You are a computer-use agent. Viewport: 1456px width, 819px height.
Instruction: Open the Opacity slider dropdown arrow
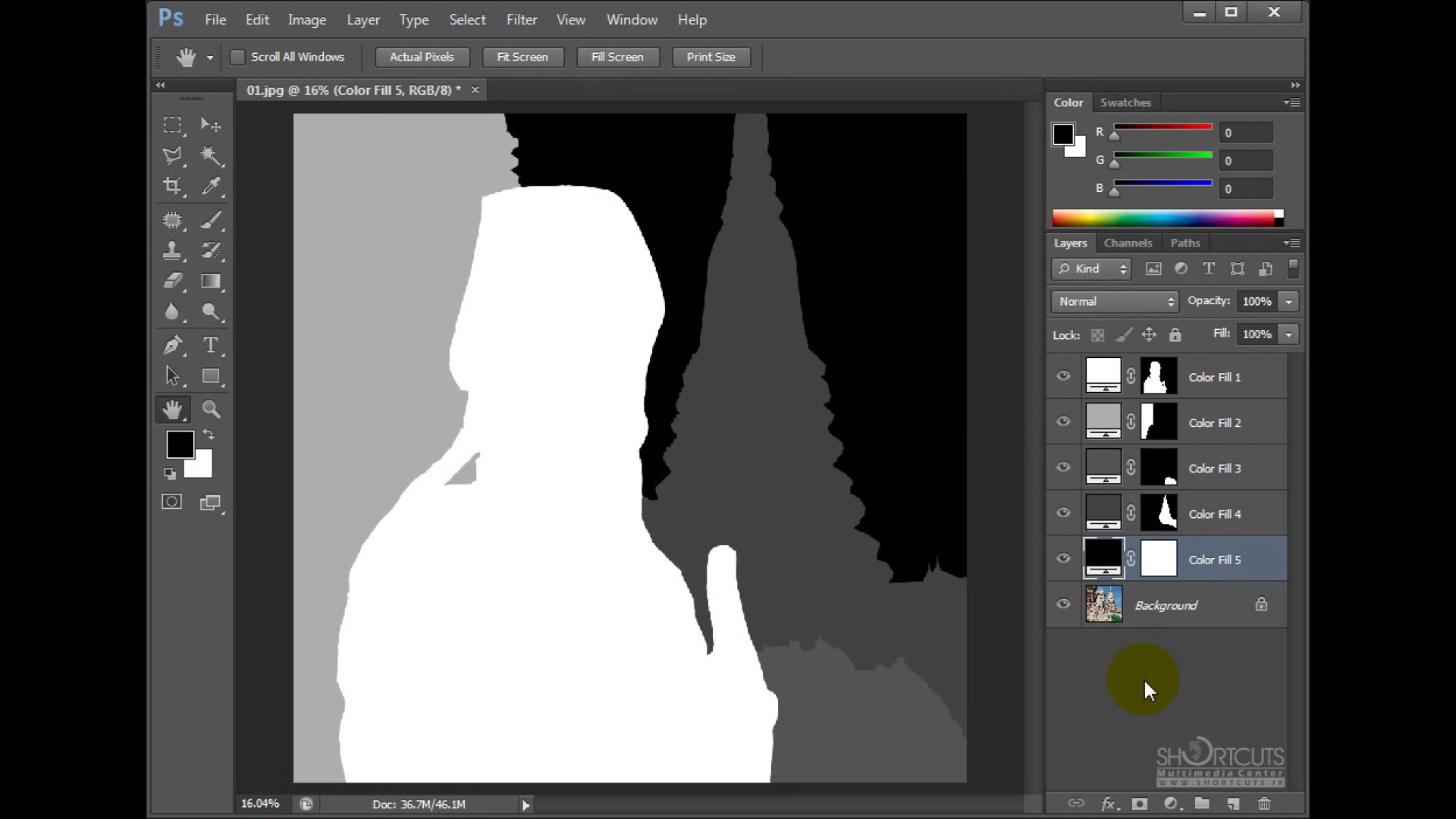click(1288, 301)
